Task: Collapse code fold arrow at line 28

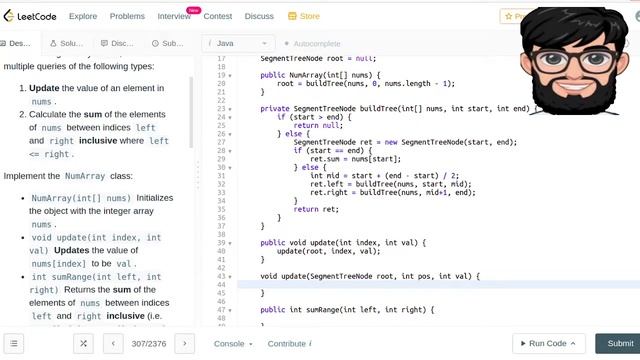Action: pyautogui.click(x=230, y=151)
